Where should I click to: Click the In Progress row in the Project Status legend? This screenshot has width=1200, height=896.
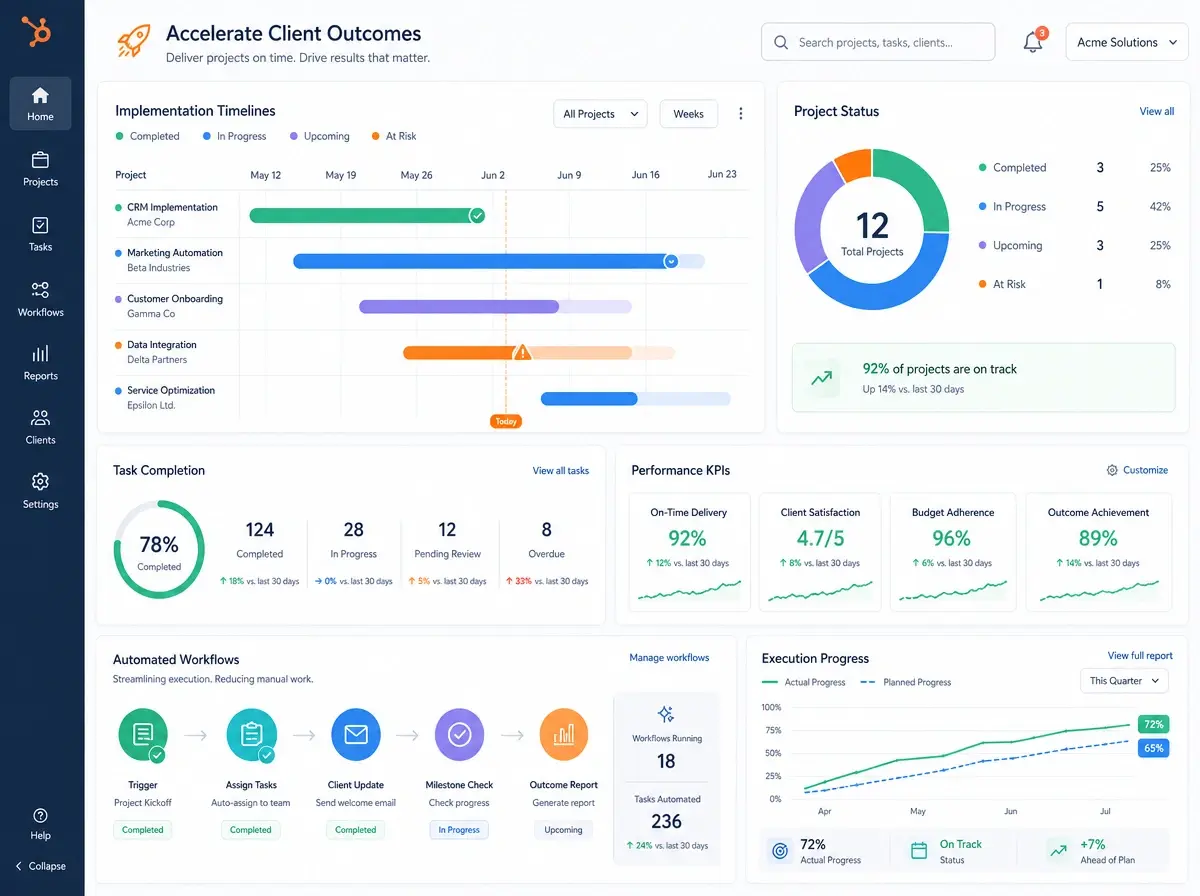[1075, 207]
